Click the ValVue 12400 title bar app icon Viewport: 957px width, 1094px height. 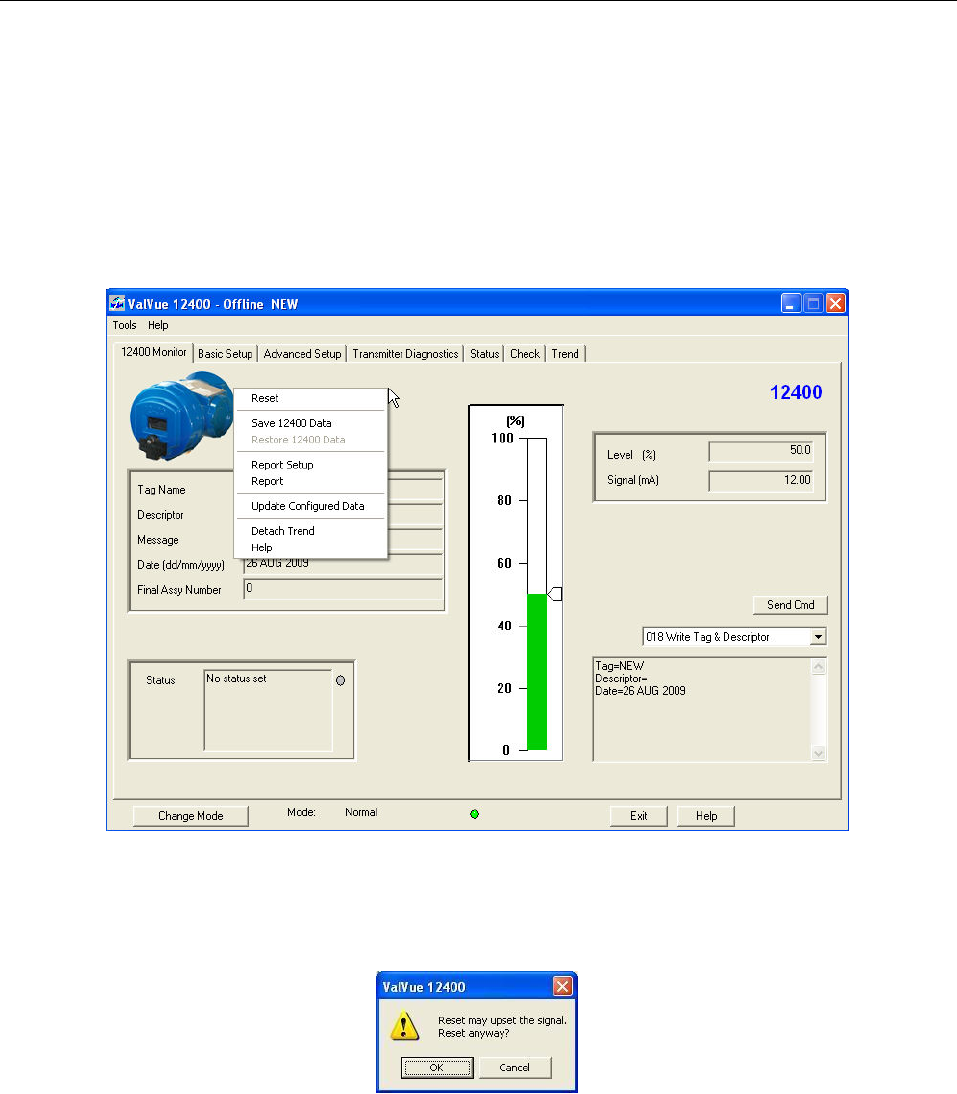[117, 304]
